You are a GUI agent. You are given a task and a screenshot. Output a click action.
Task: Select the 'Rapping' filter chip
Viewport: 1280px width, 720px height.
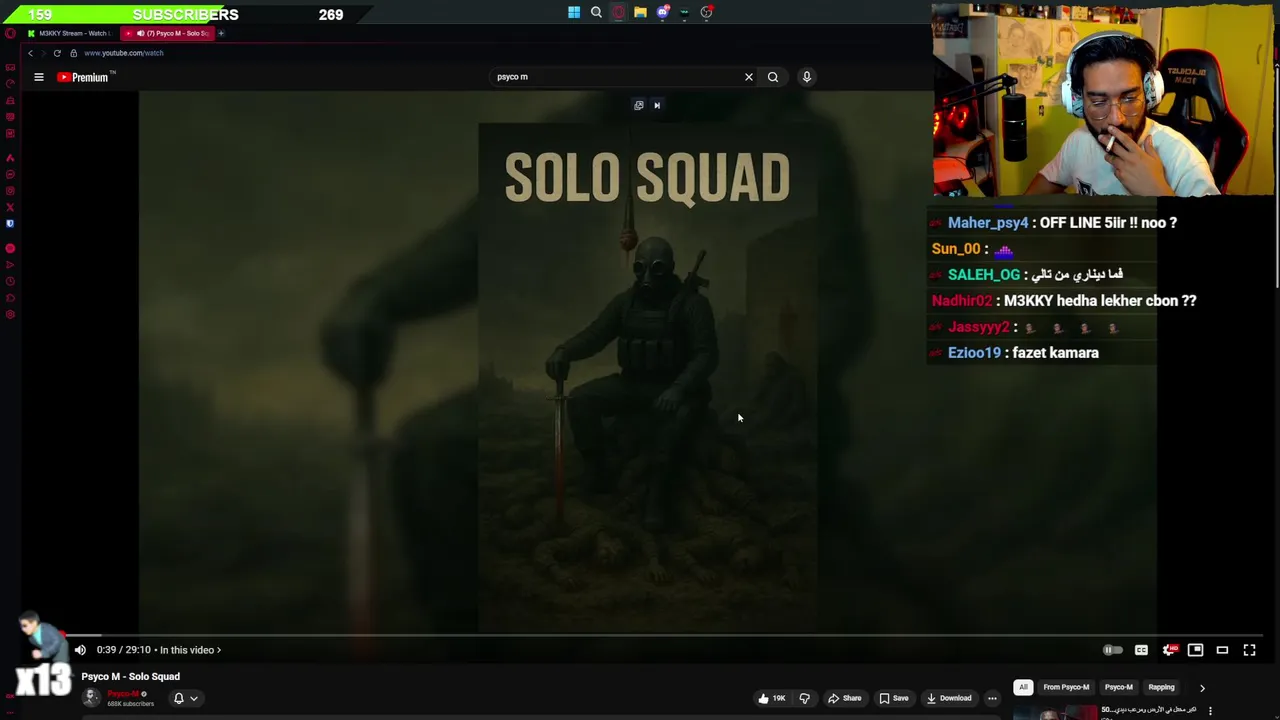click(x=1161, y=687)
